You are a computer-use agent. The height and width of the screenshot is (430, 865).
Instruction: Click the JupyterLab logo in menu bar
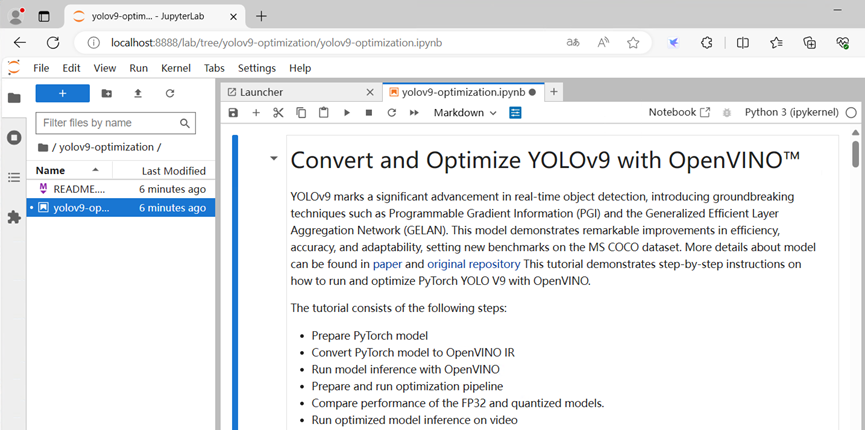14,68
